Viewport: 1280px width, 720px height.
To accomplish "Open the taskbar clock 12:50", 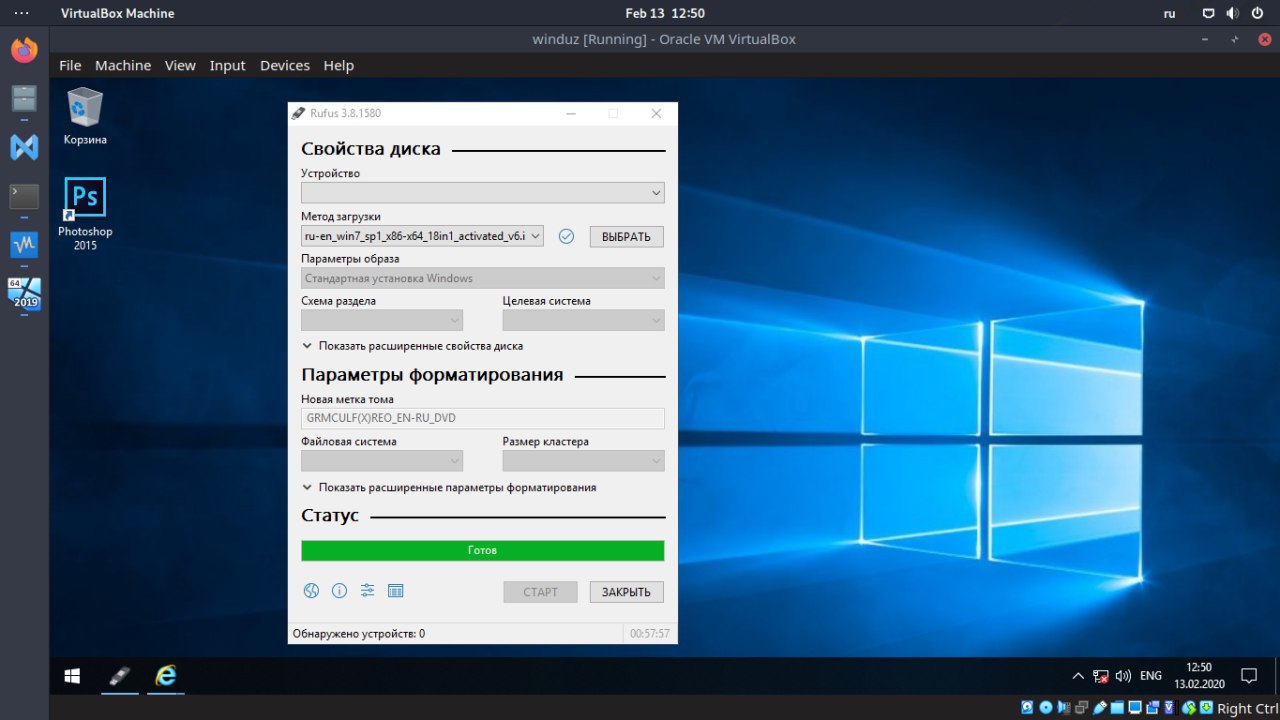I will click(1199, 676).
